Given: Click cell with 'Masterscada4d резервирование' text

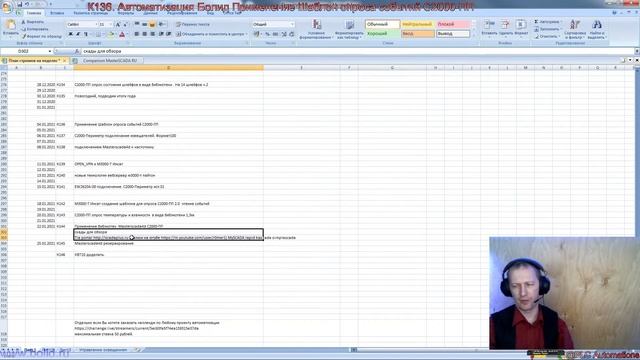Looking at the screenshot, I should pos(168,243).
